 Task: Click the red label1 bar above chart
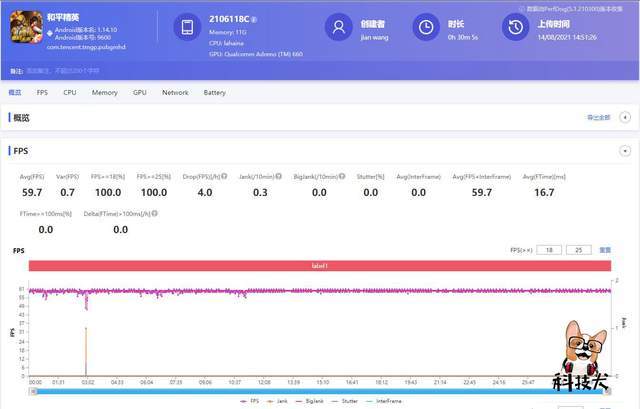click(319, 266)
